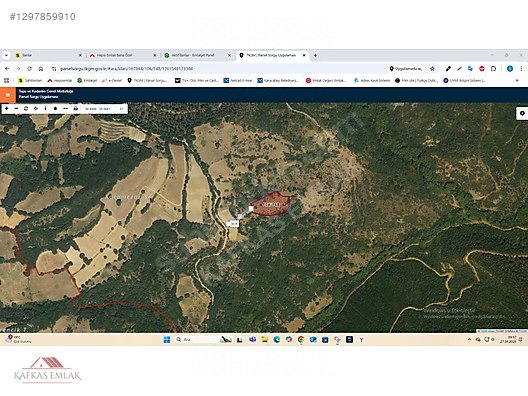Show more bookmarks with the overflow chevron
The image size is (528, 396).
pyautogui.click(x=517, y=80)
